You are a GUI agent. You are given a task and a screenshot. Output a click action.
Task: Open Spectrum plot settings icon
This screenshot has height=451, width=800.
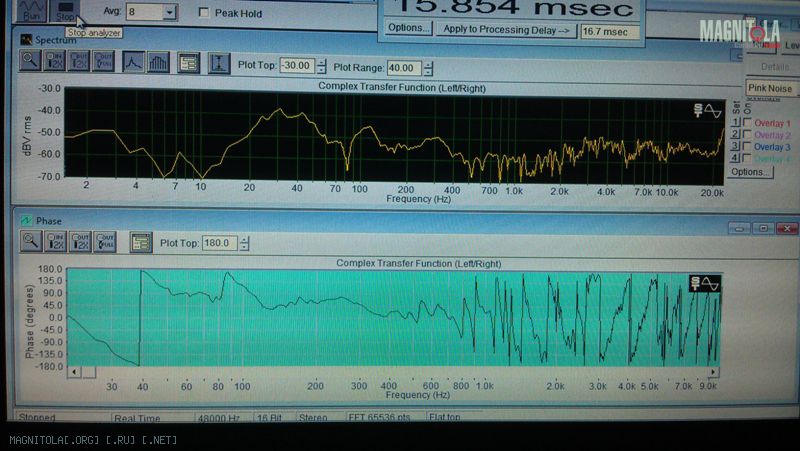pyautogui.click(x=188, y=63)
